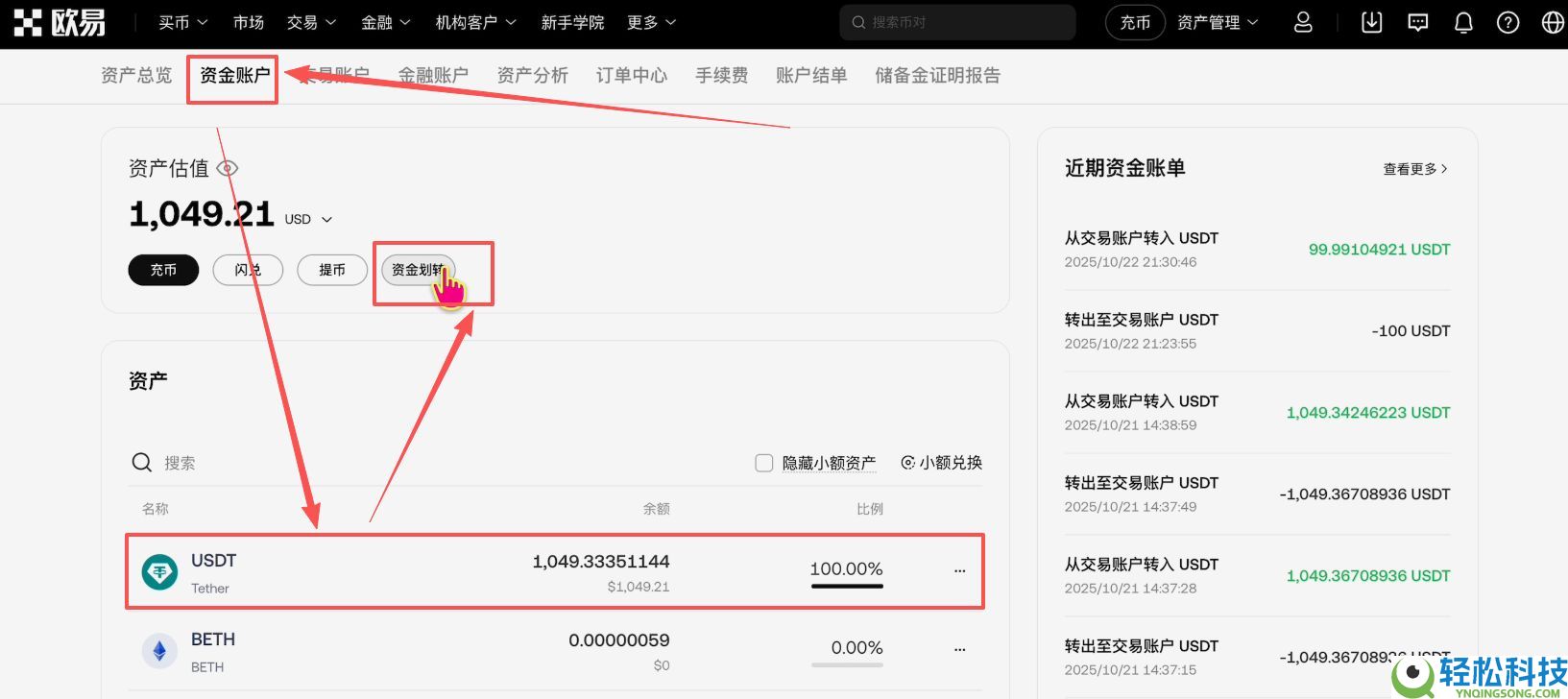Focus the 搜索币对 search field
Screen dimensions: 1568x699
957,22
